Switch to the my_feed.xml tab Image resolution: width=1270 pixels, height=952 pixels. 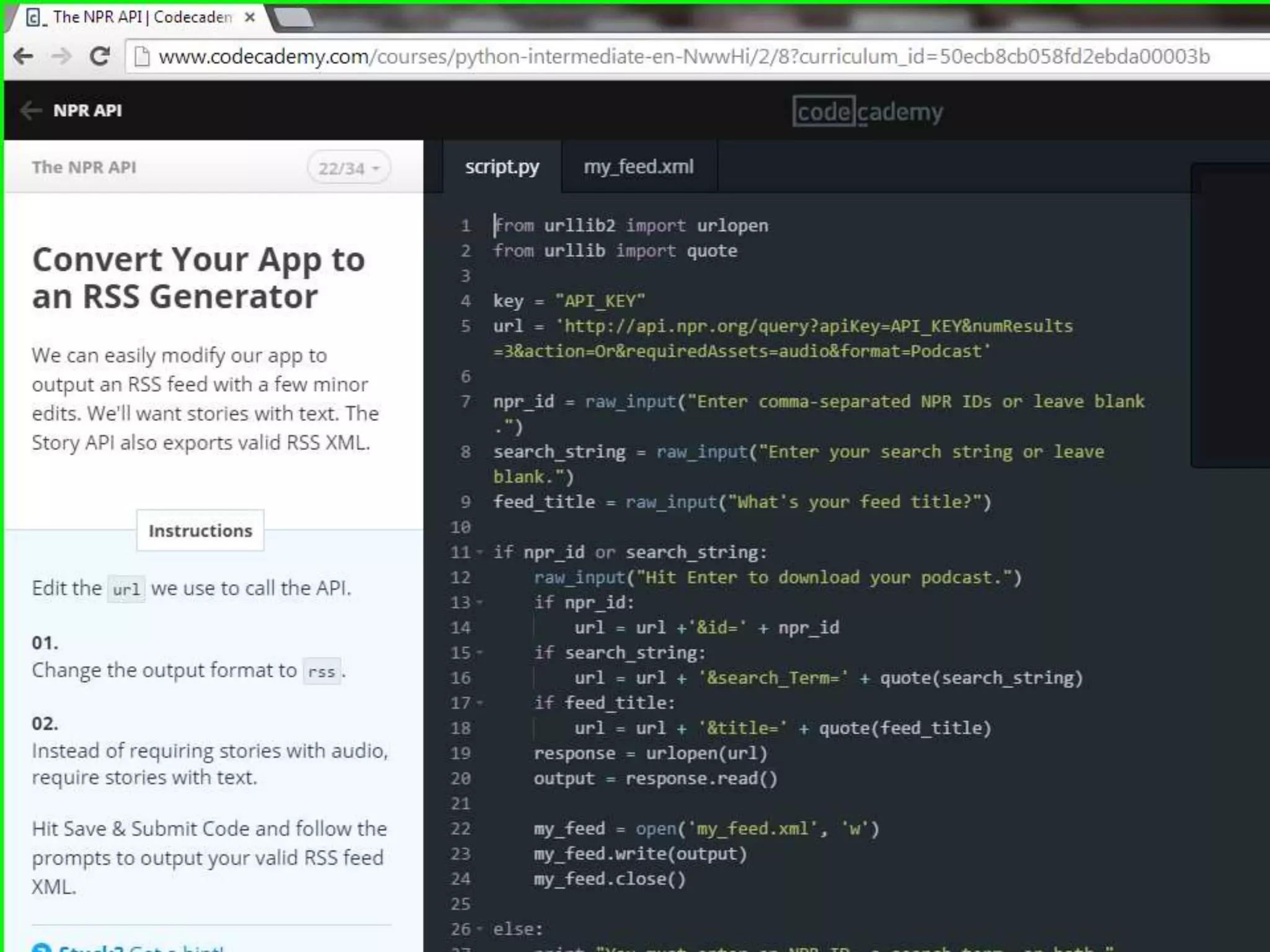(639, 167)
